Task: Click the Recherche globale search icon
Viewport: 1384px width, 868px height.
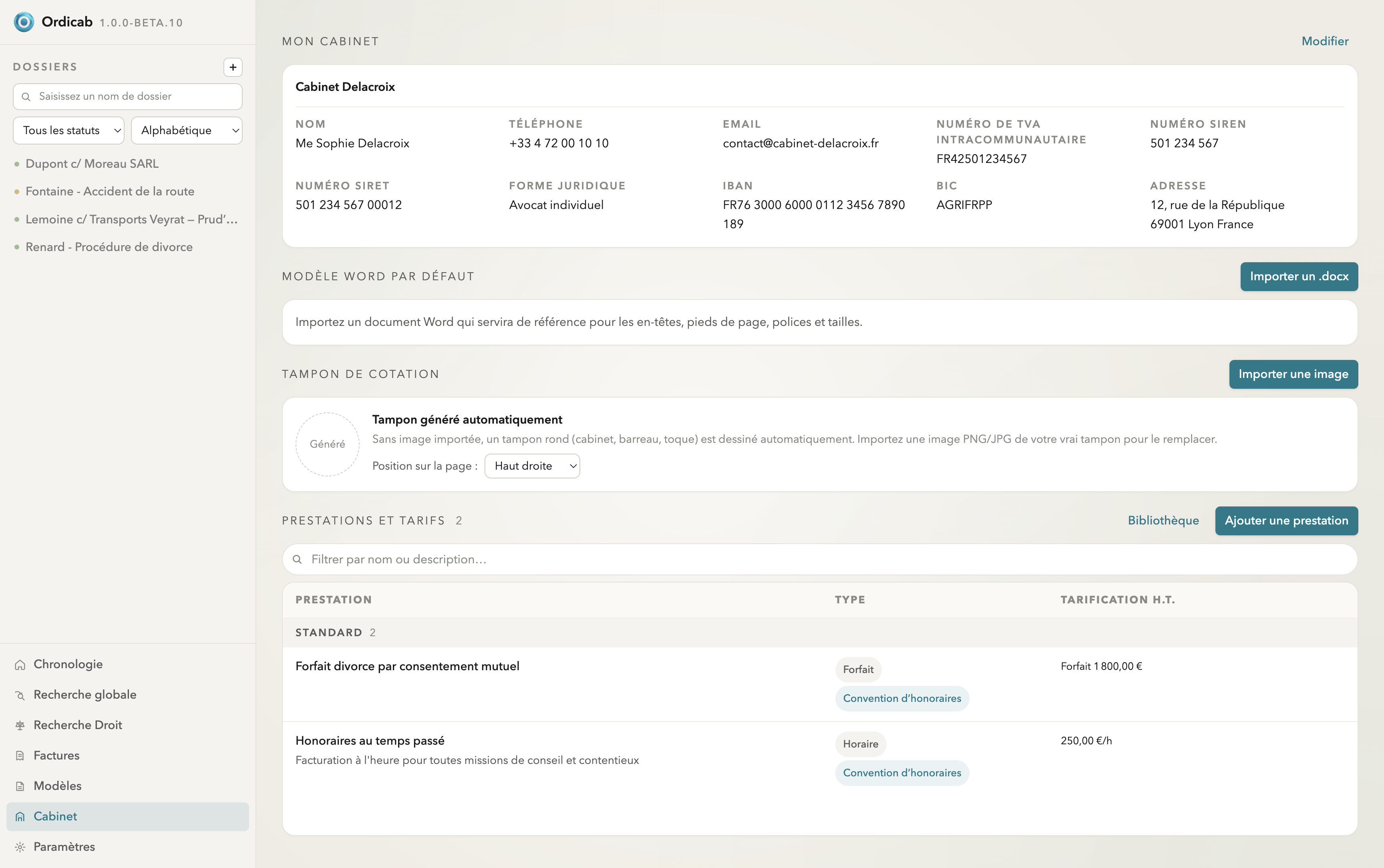Action: [20, 695]
